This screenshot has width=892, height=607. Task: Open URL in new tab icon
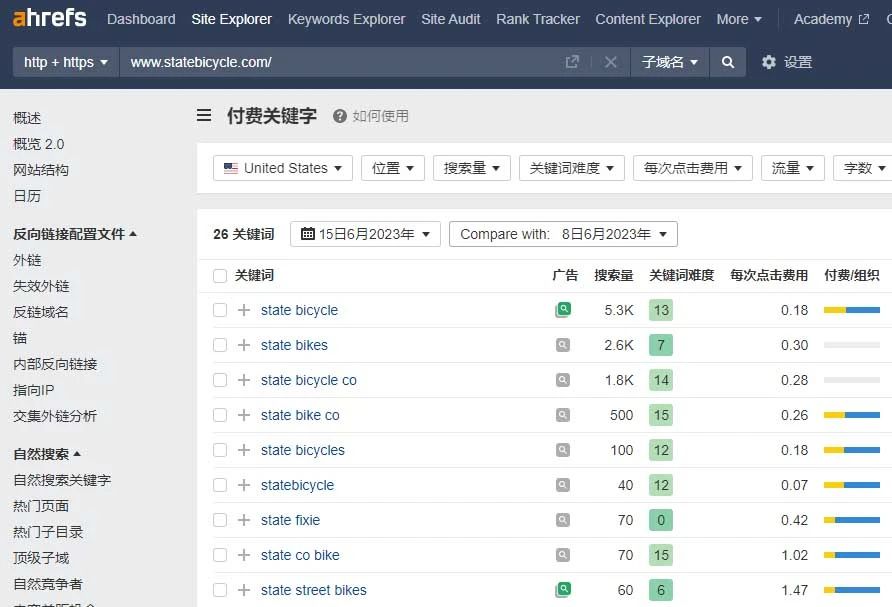point(572,62)
